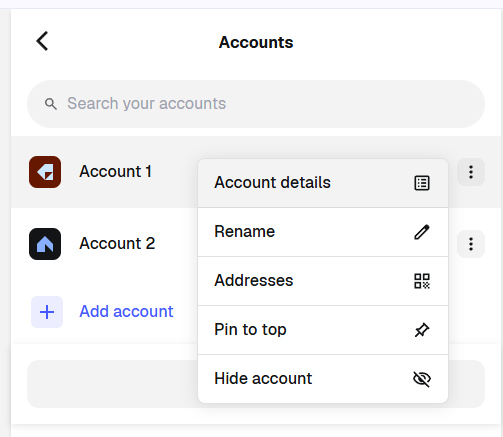
Task: Click Account 2 house avatar icon
Action: coord(45,244)
